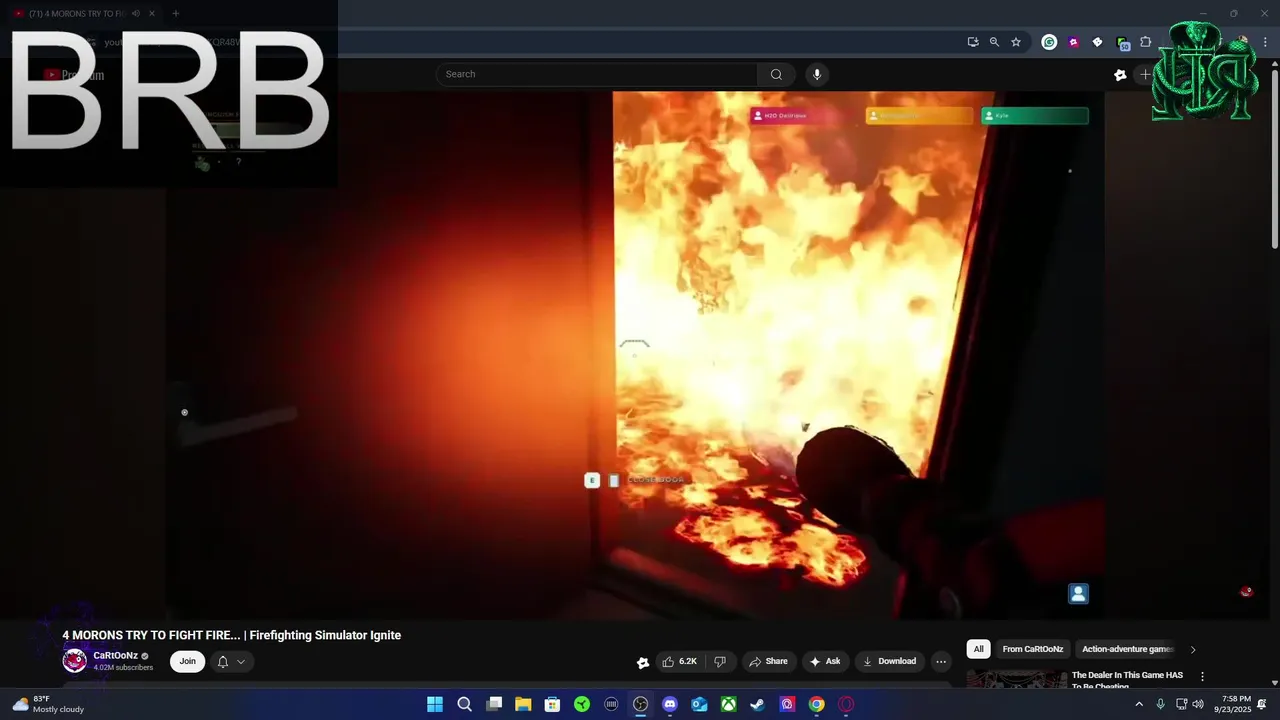1280x720 pixels.
Task: Select the Action-adventure games filter chip
Action: [1127, 649]
